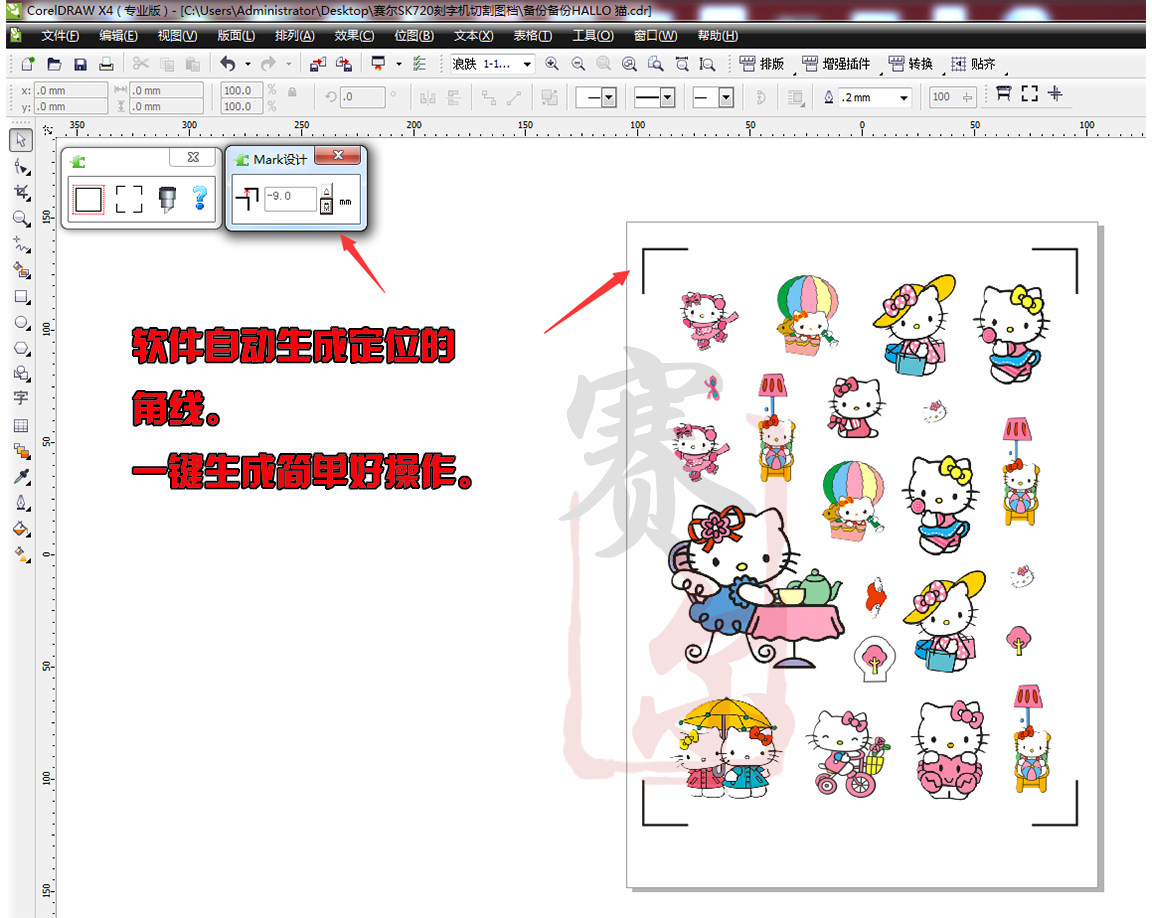
Task: Open a file with folder icon
Action: click(x=54, y=64)
